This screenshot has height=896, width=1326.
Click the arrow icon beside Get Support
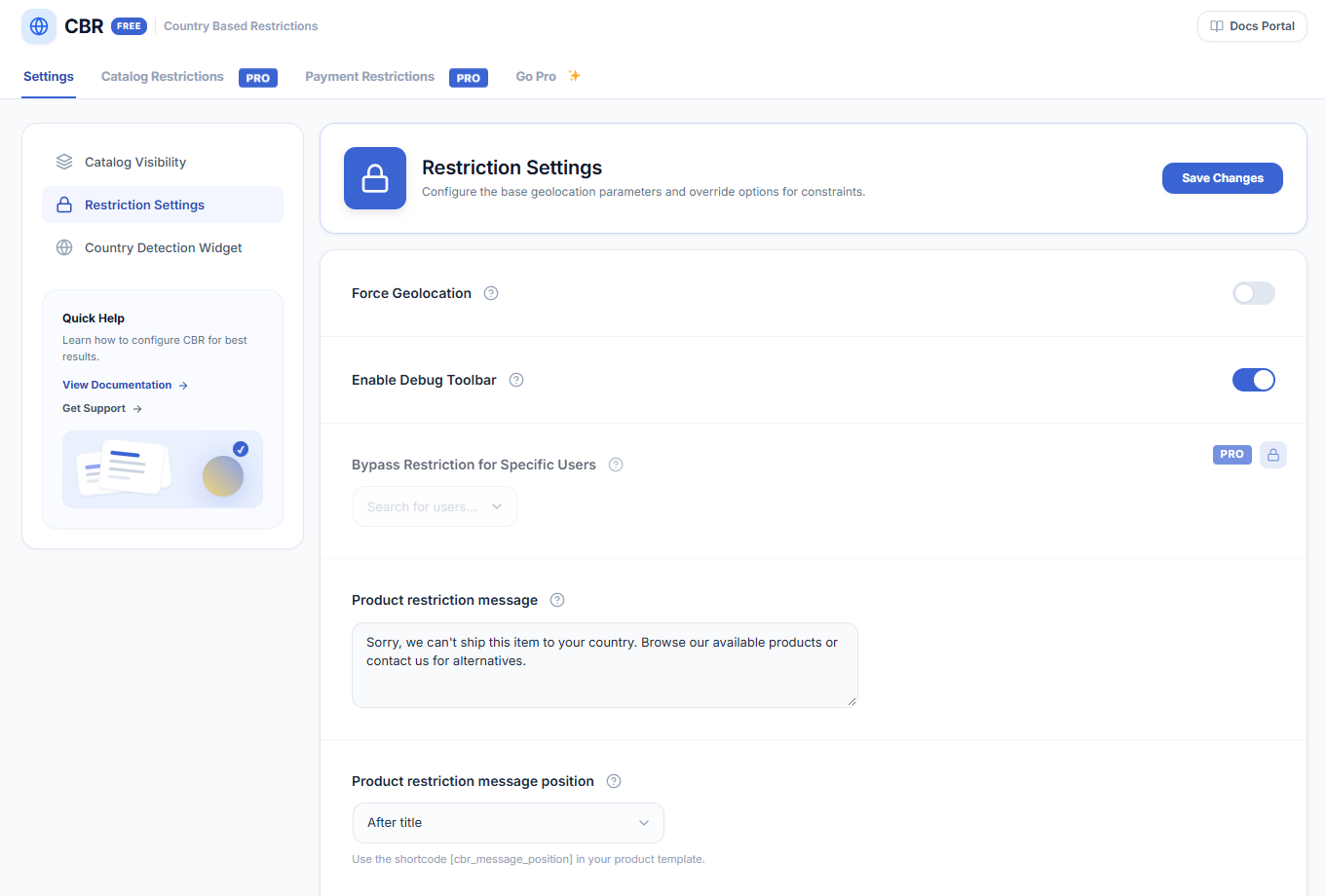coord(137,409)
